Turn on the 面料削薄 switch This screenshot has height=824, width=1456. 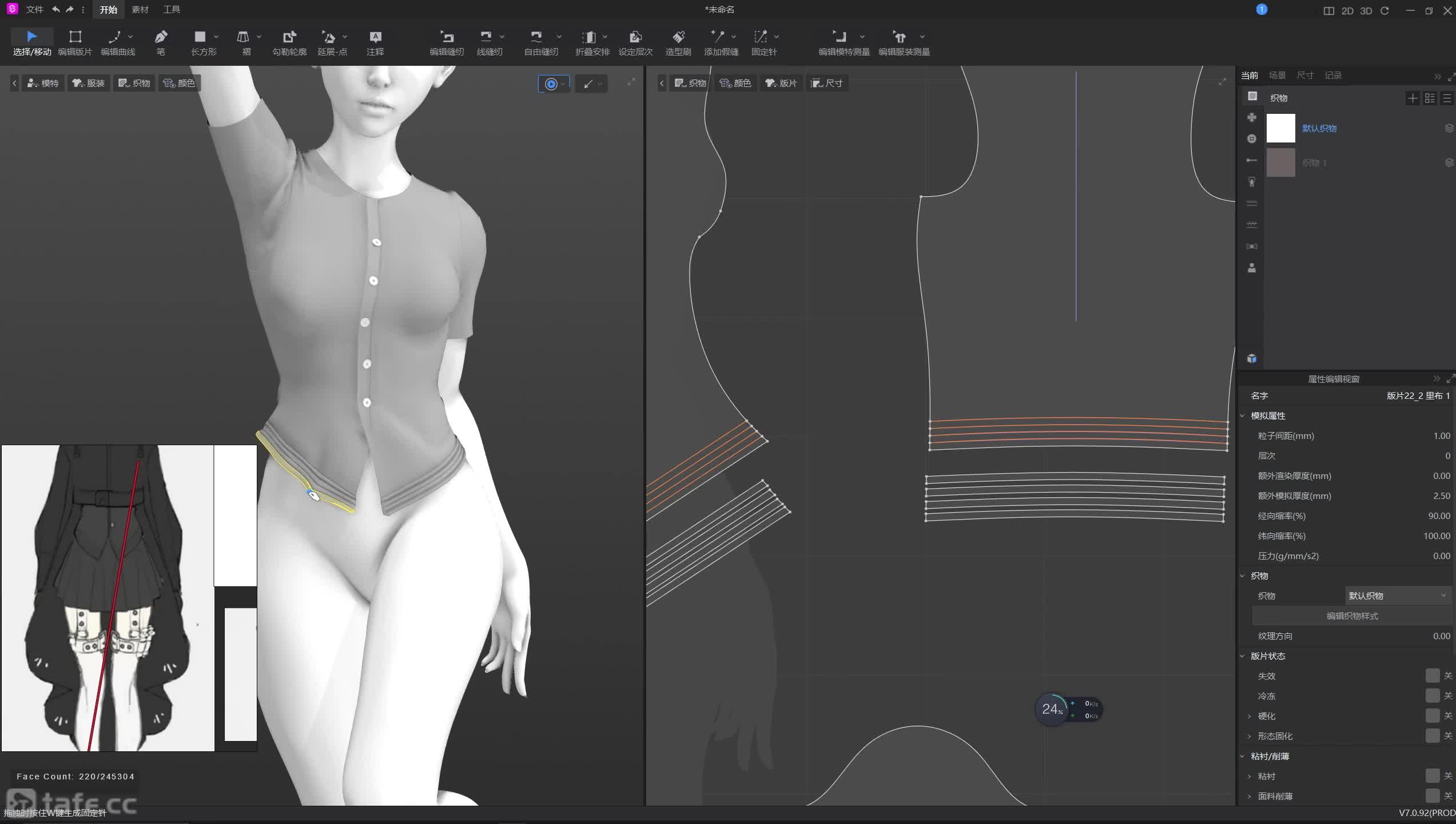(x=1432, y=796)
